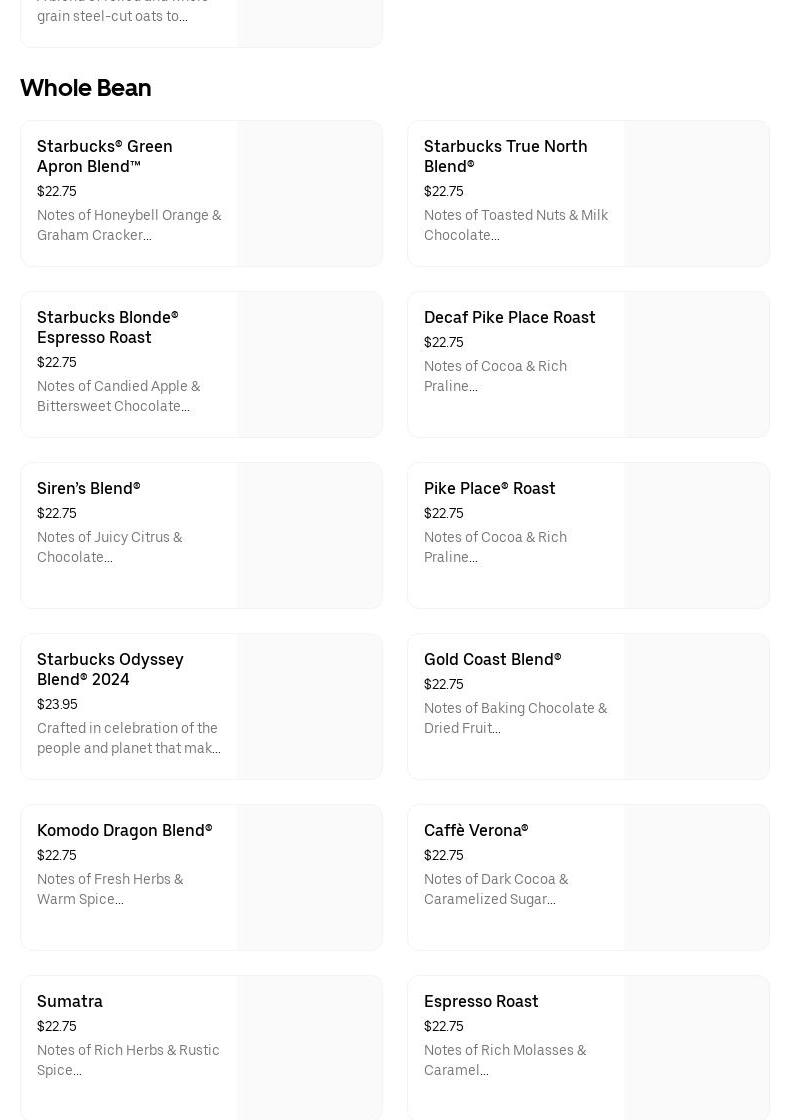Choose Espresso Roast whole bean
The image size is (804, 1120).
(x=481, y=1001)
